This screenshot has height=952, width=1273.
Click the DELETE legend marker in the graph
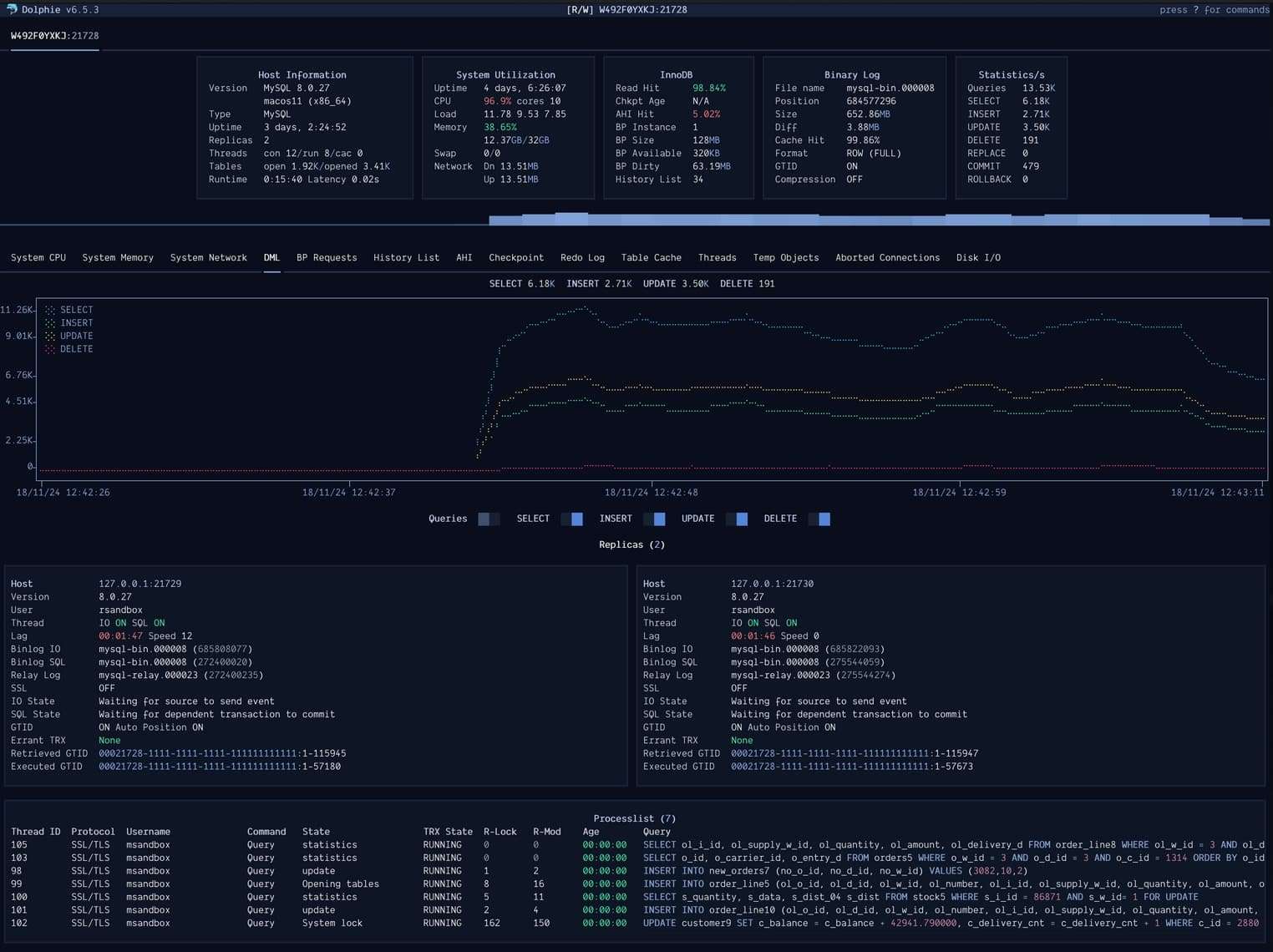coord(50,348)
